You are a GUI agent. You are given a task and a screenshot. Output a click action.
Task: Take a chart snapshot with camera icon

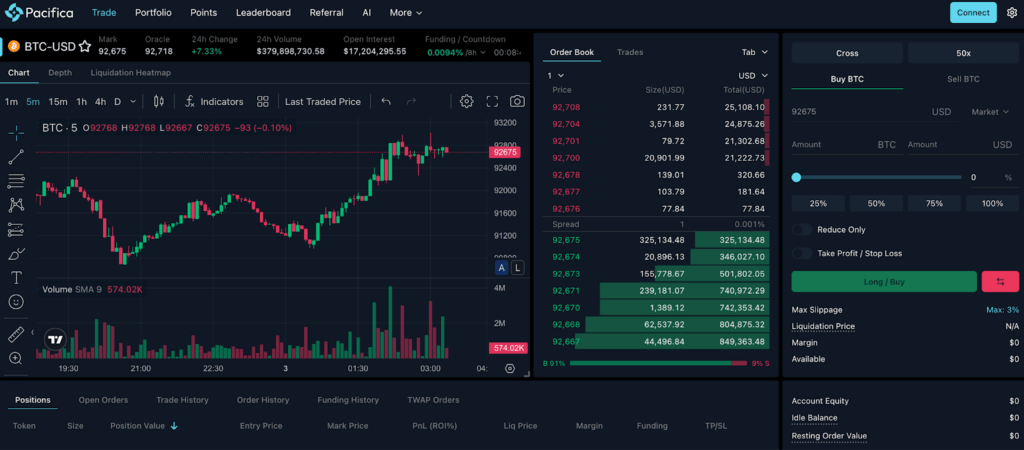point(517,101)
